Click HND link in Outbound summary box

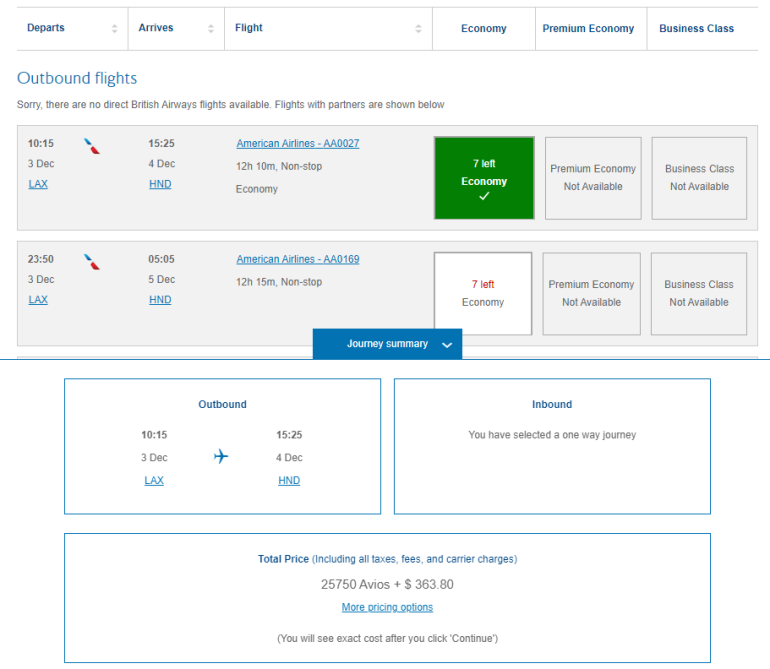(289, 481)
